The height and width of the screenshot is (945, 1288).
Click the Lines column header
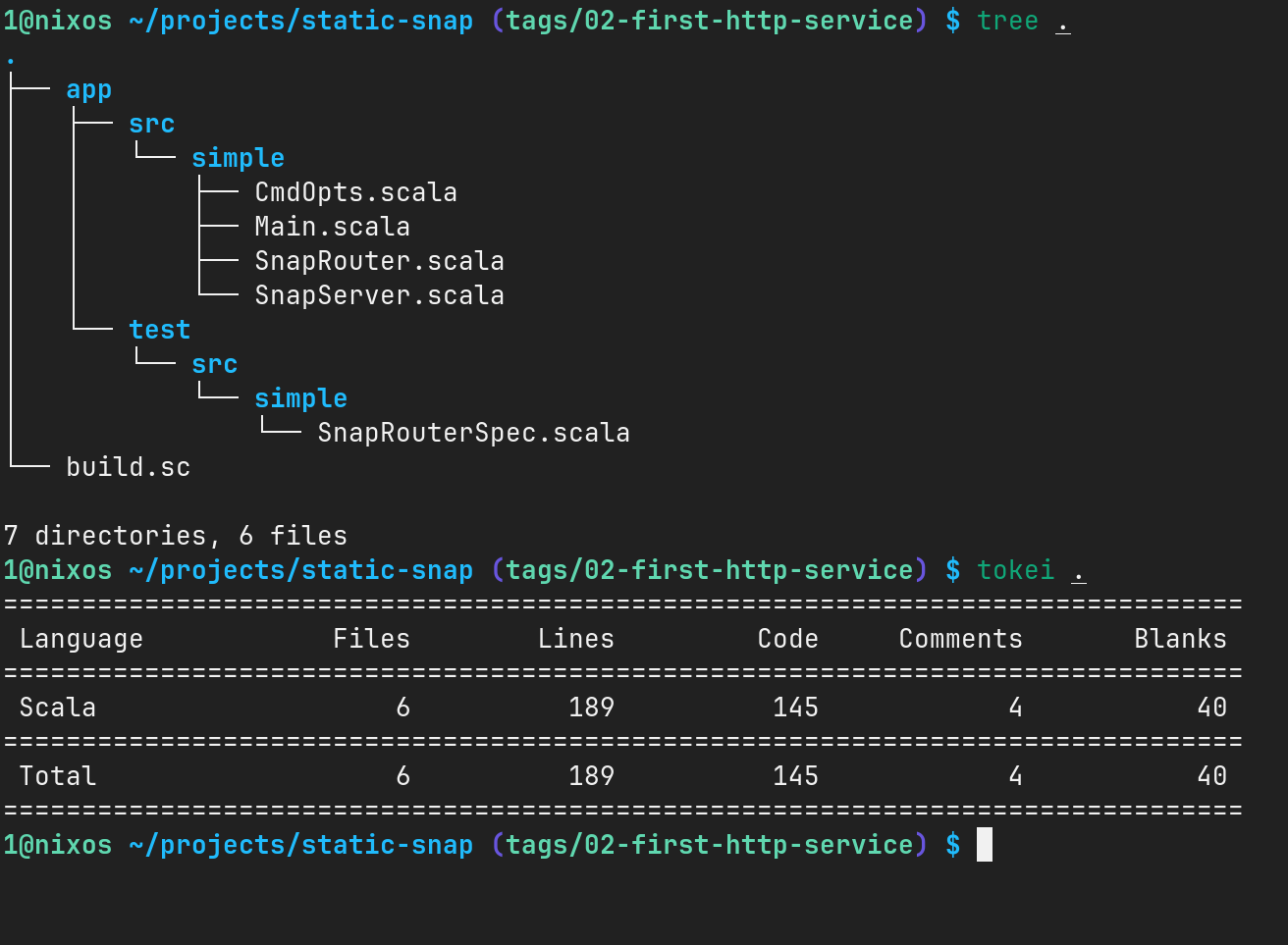575,639
